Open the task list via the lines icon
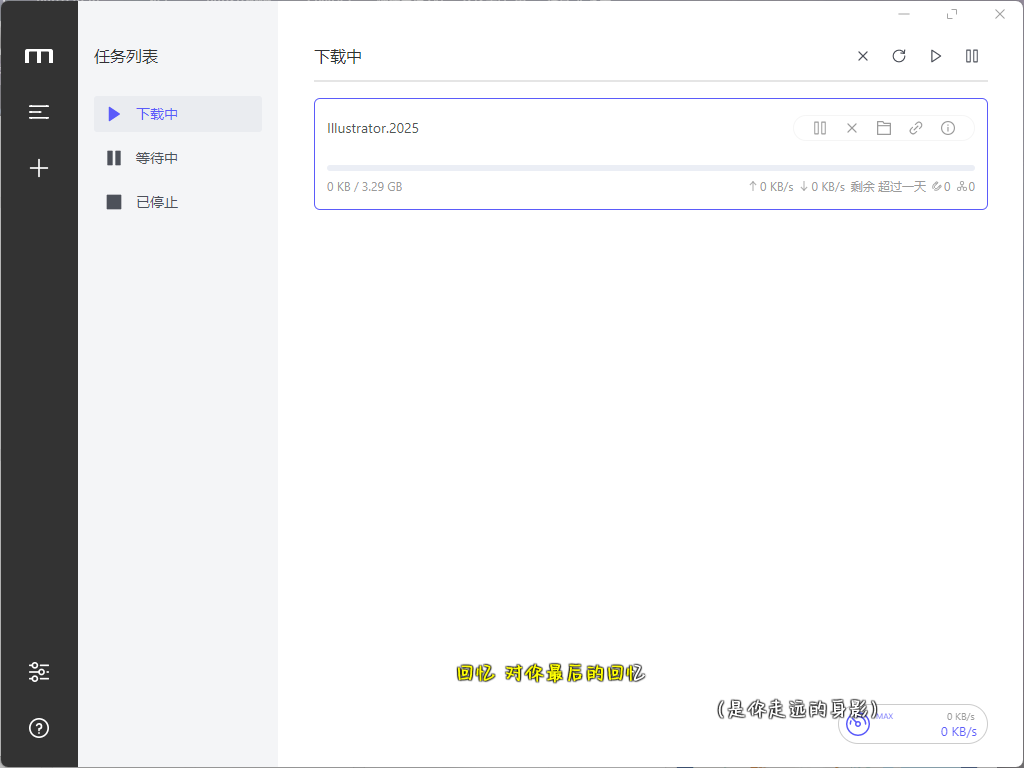The image size is (1024, 768). [39, 112]
